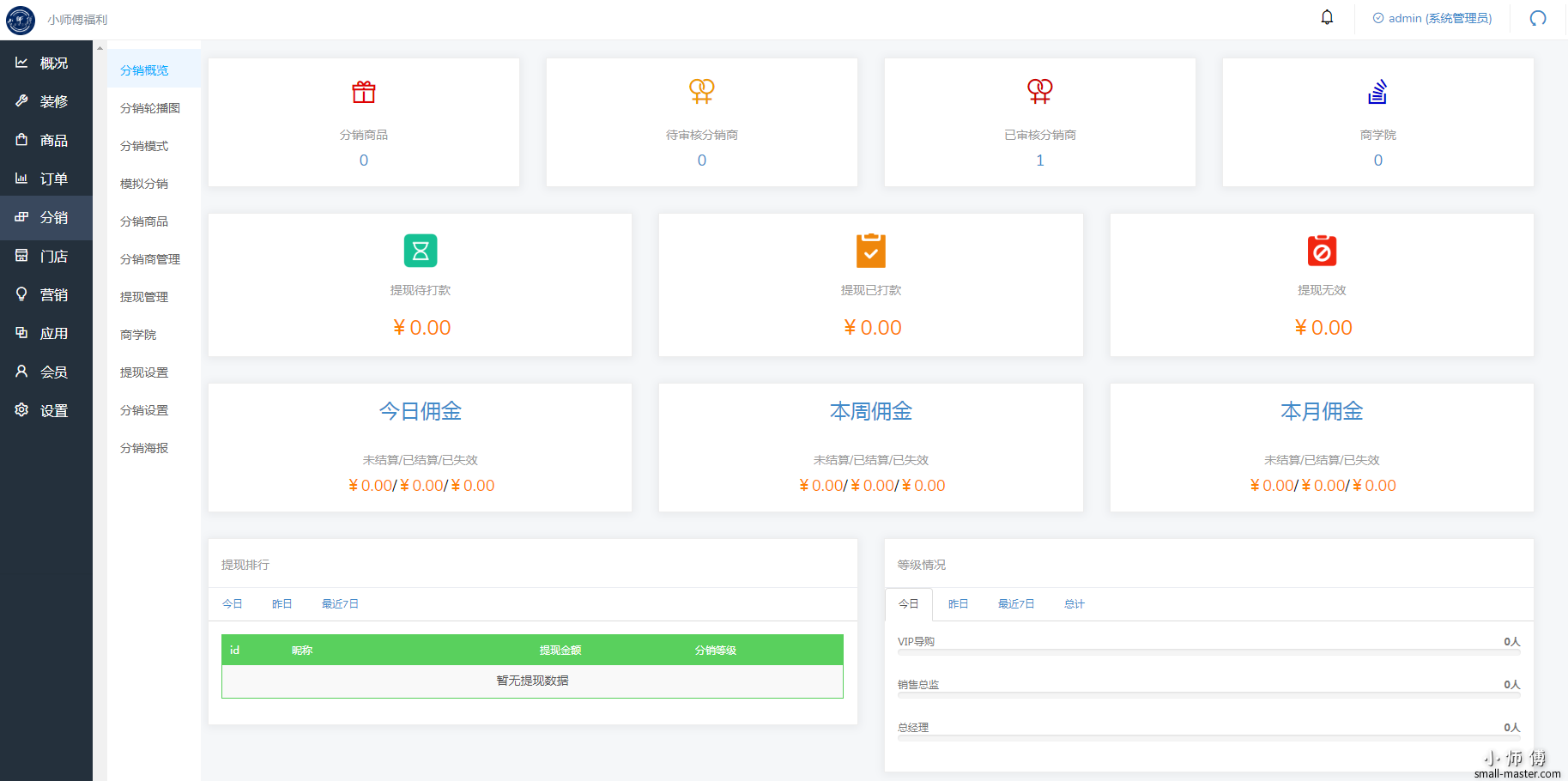Screen dimensions: 1568x781
Task: Click the 分销 icon in sidebar
Action: click(x=21, y=216)
